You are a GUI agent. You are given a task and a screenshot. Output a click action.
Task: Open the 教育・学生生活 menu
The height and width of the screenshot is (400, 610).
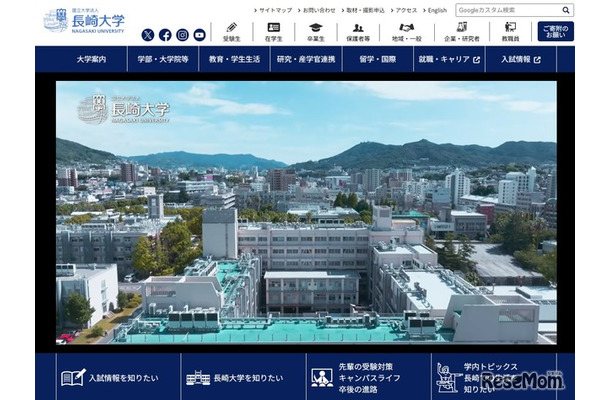point(234,60)
